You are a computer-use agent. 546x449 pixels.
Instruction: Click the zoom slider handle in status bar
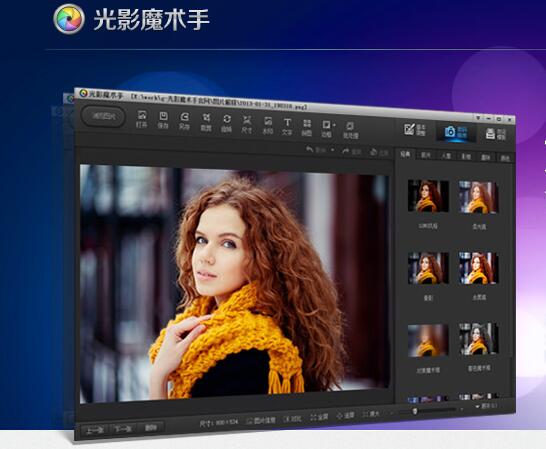coord(415,411)
